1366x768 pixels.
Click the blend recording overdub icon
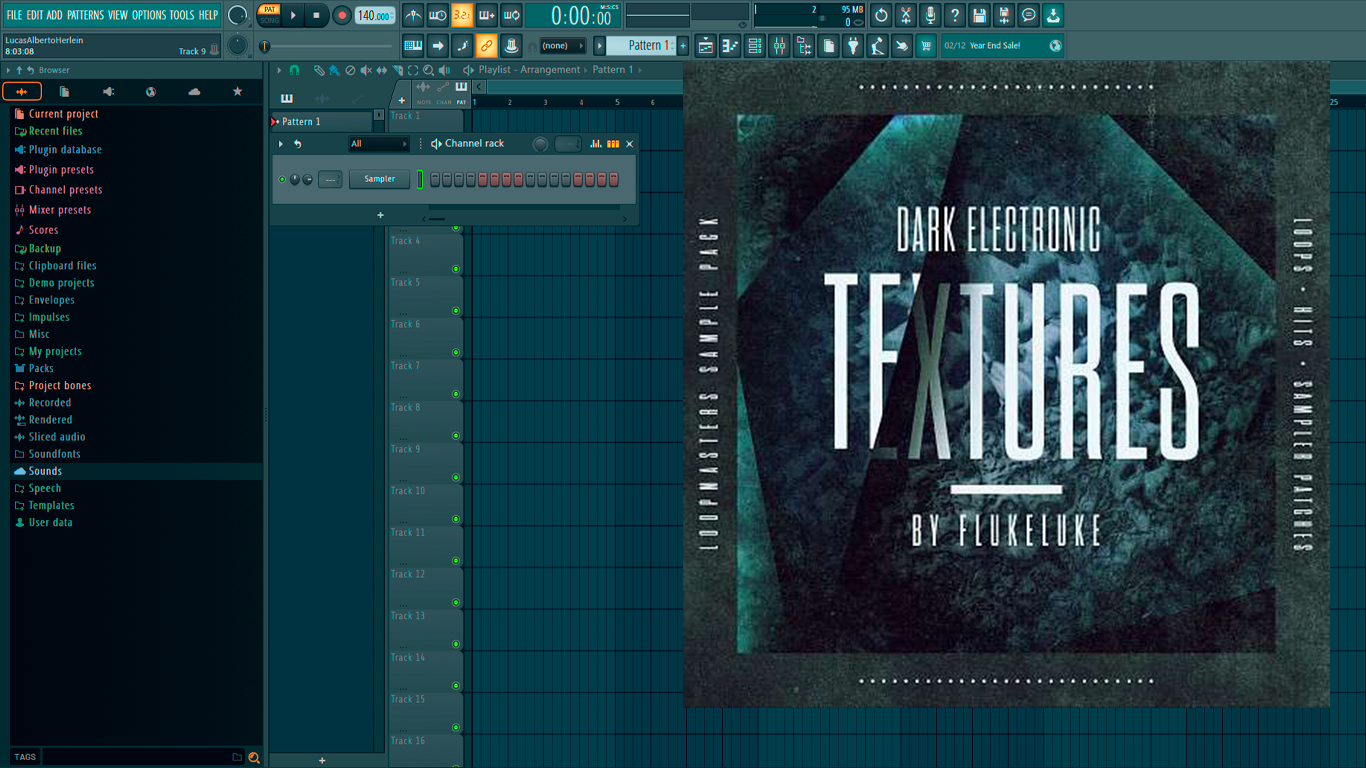pos(487,15)
